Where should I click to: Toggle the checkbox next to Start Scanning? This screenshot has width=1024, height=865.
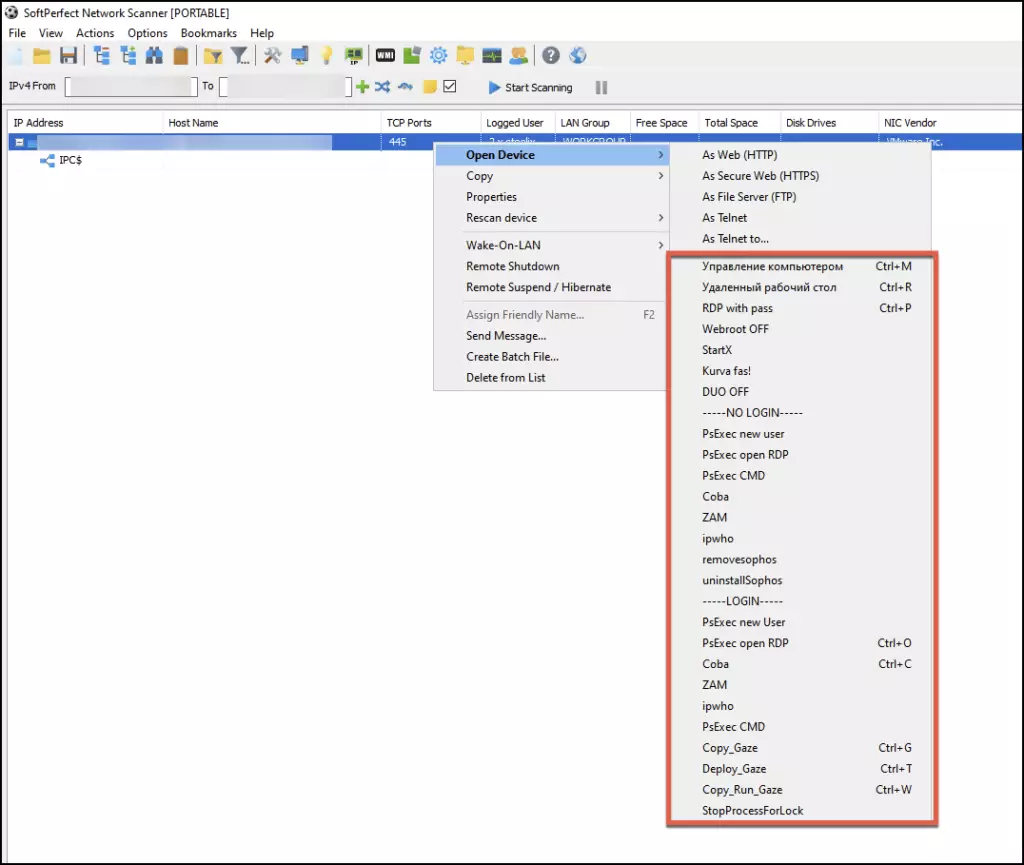pyautogui.click(x=450, y=87)
